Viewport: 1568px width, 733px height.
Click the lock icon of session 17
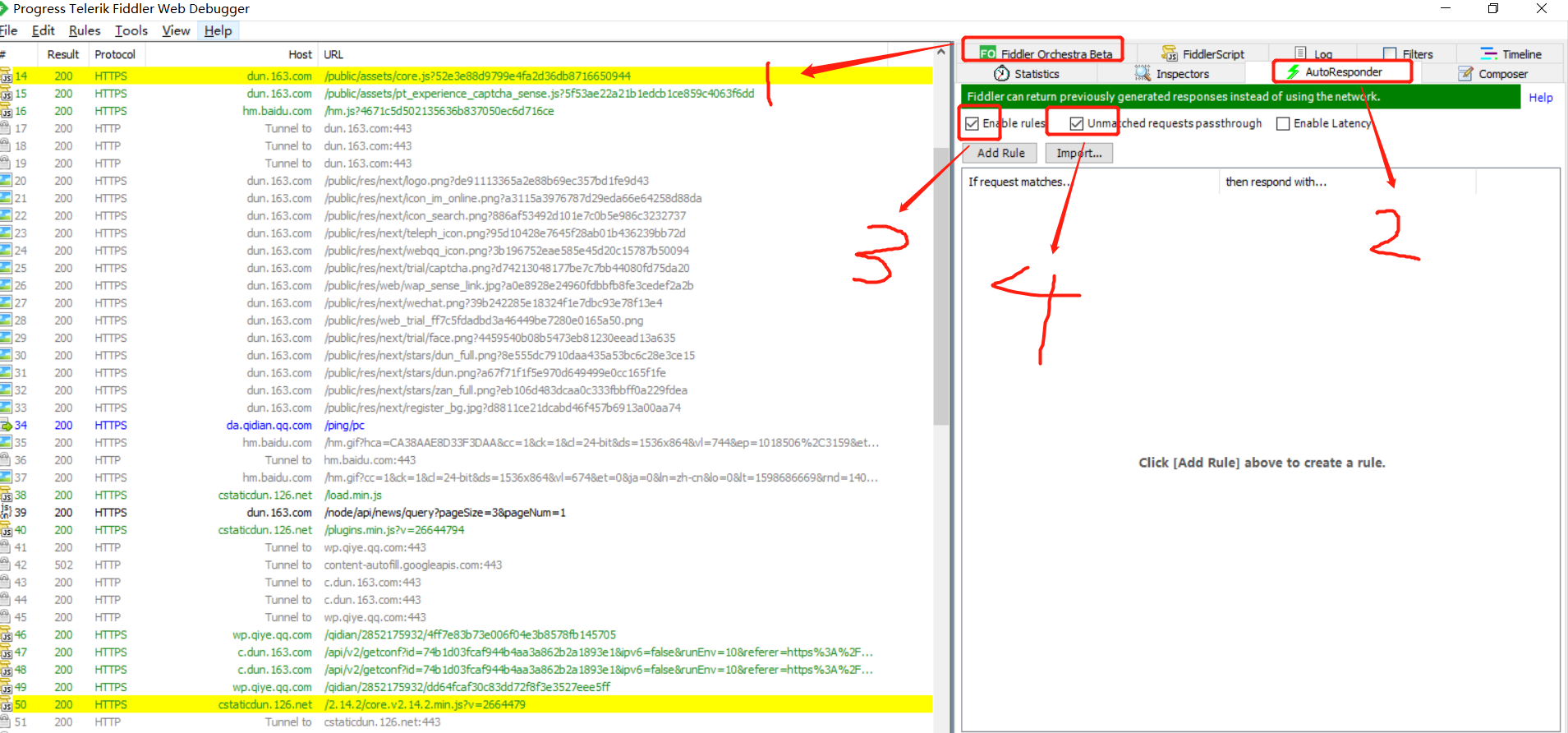[x=6, y=128]
